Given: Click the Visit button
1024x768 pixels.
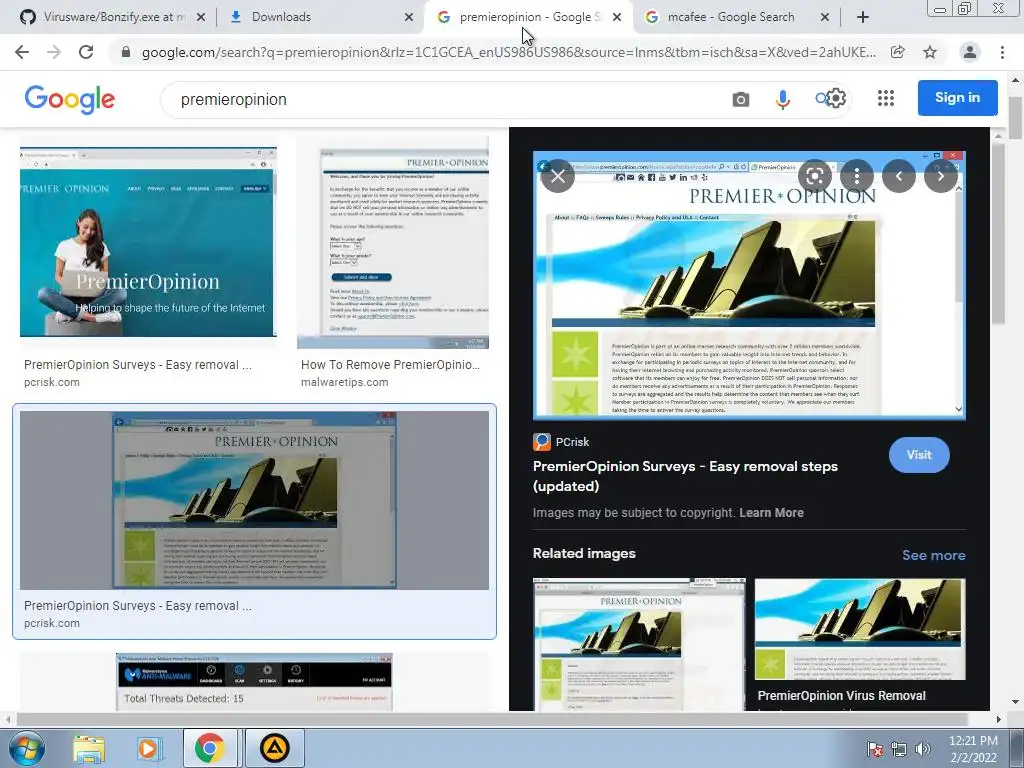Looking at the screenshot, I should pyautogui.click(x=919, y=455).
